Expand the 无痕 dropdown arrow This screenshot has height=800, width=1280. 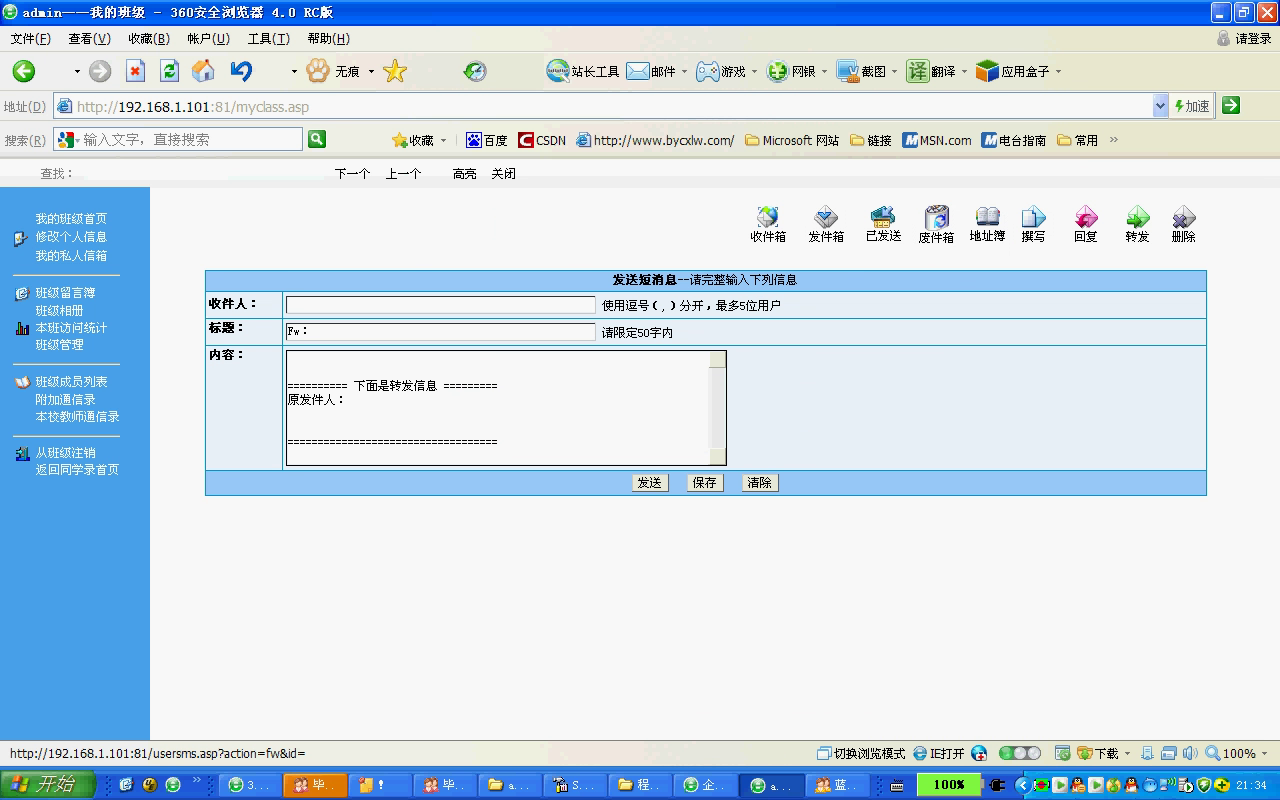pos(371,72)
